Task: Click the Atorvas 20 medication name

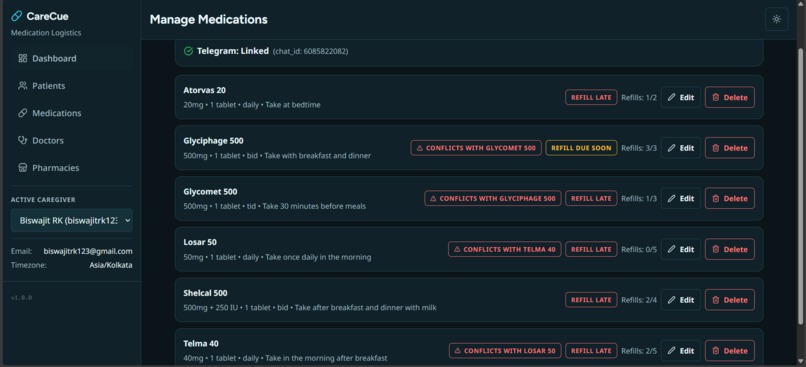Action: [x=205, y=90]
